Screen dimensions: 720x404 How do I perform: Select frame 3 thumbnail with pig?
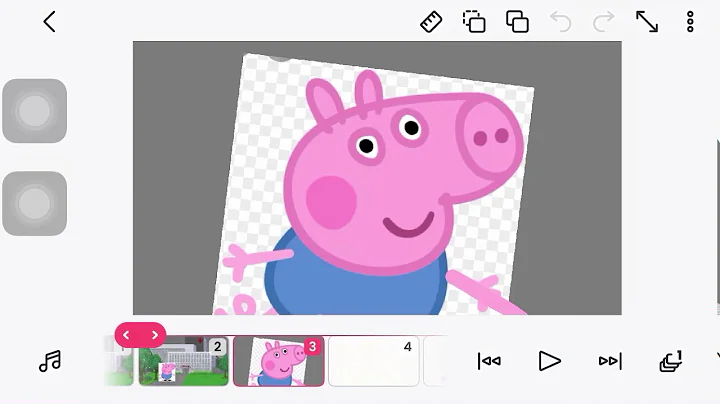tap(279, 361)
